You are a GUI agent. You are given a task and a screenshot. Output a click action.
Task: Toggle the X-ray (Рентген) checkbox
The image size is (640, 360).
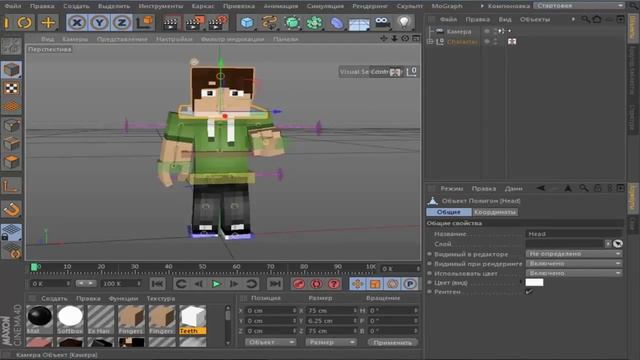(x=529, y=292)
